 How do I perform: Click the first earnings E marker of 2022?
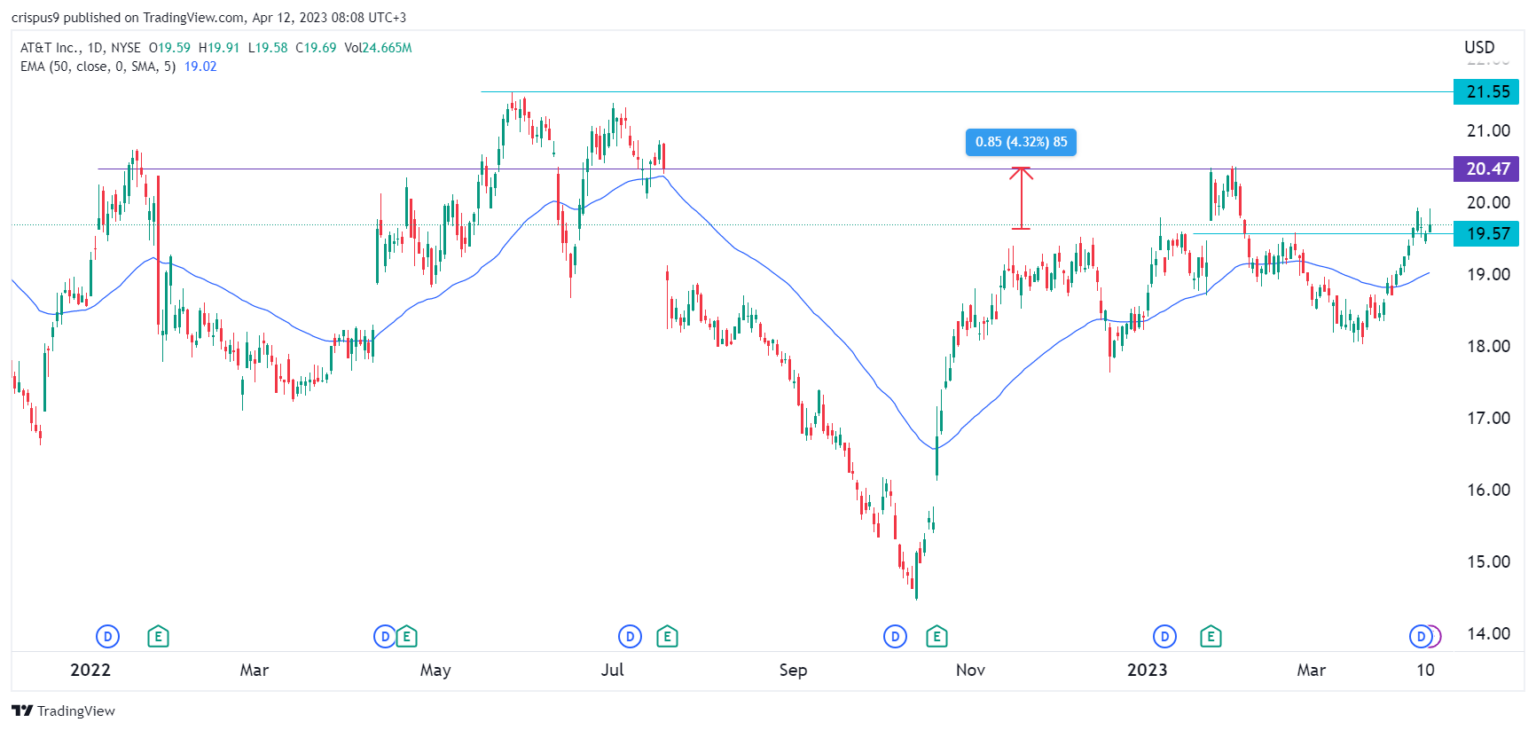pyautogui.click(x=157, y=635)
